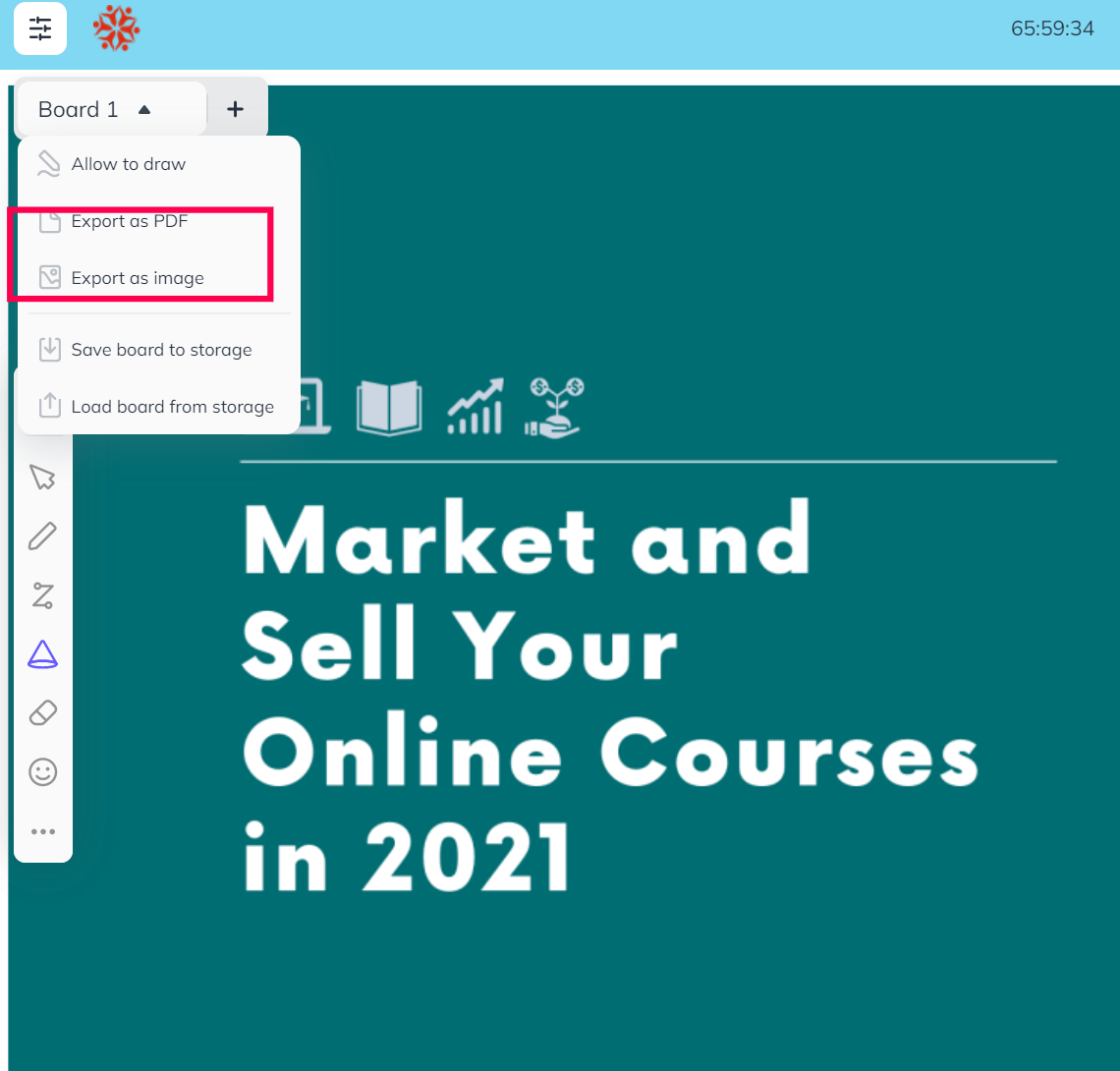Choose Load board from storage
This screenshot has height=1071, width=1120.
click(x=158, y=407)
